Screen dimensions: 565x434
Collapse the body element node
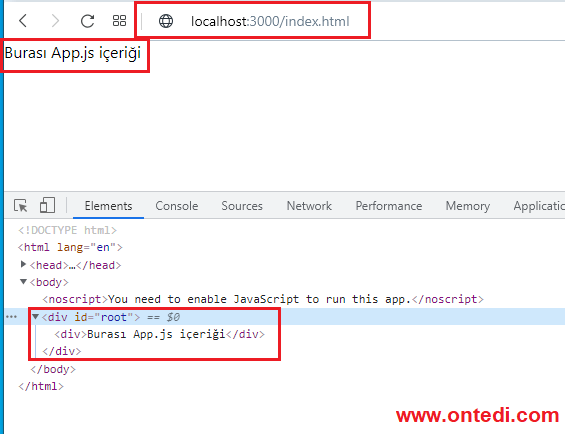pos(23,282)
